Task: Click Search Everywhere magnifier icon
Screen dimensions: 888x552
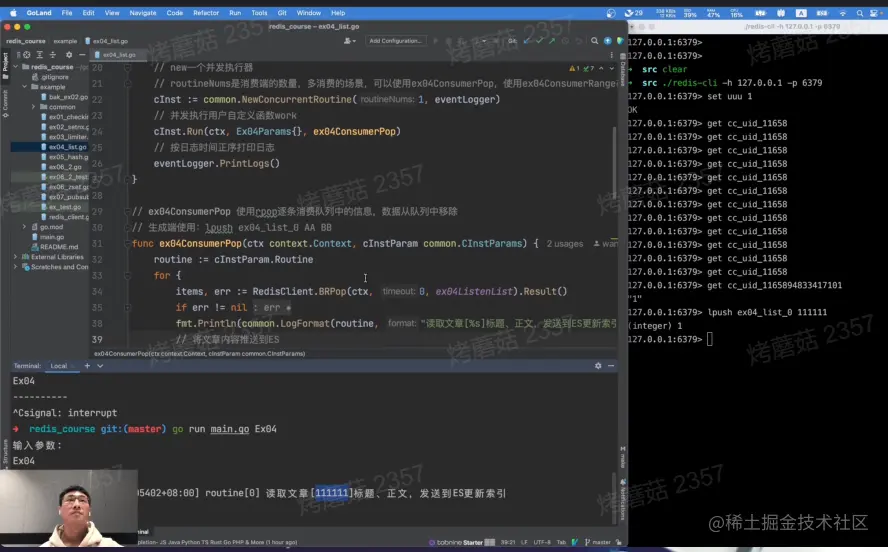Action: click(594, 41)
